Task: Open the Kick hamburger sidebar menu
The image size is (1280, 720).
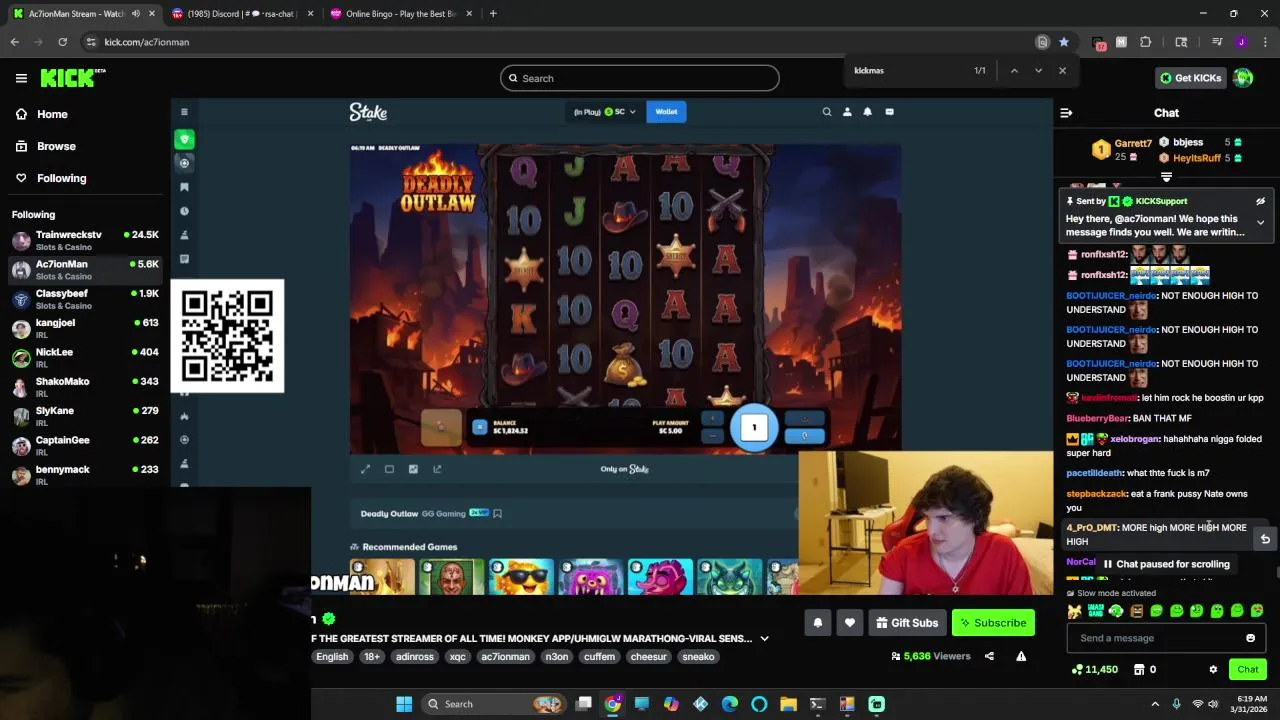Action: 21,78
